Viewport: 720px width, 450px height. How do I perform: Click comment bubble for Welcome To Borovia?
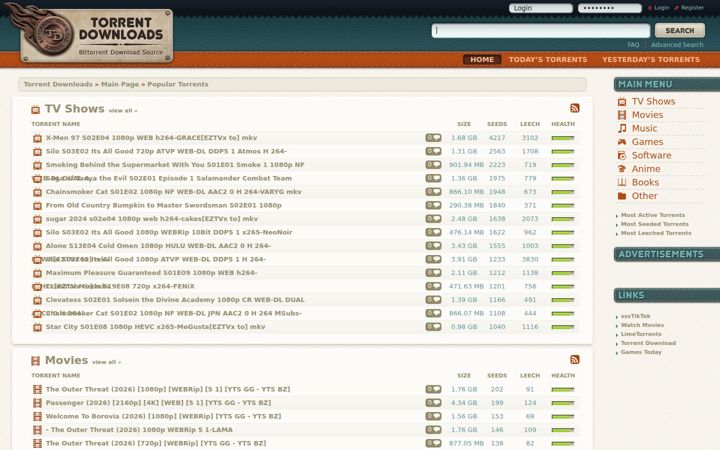[433, 416]
